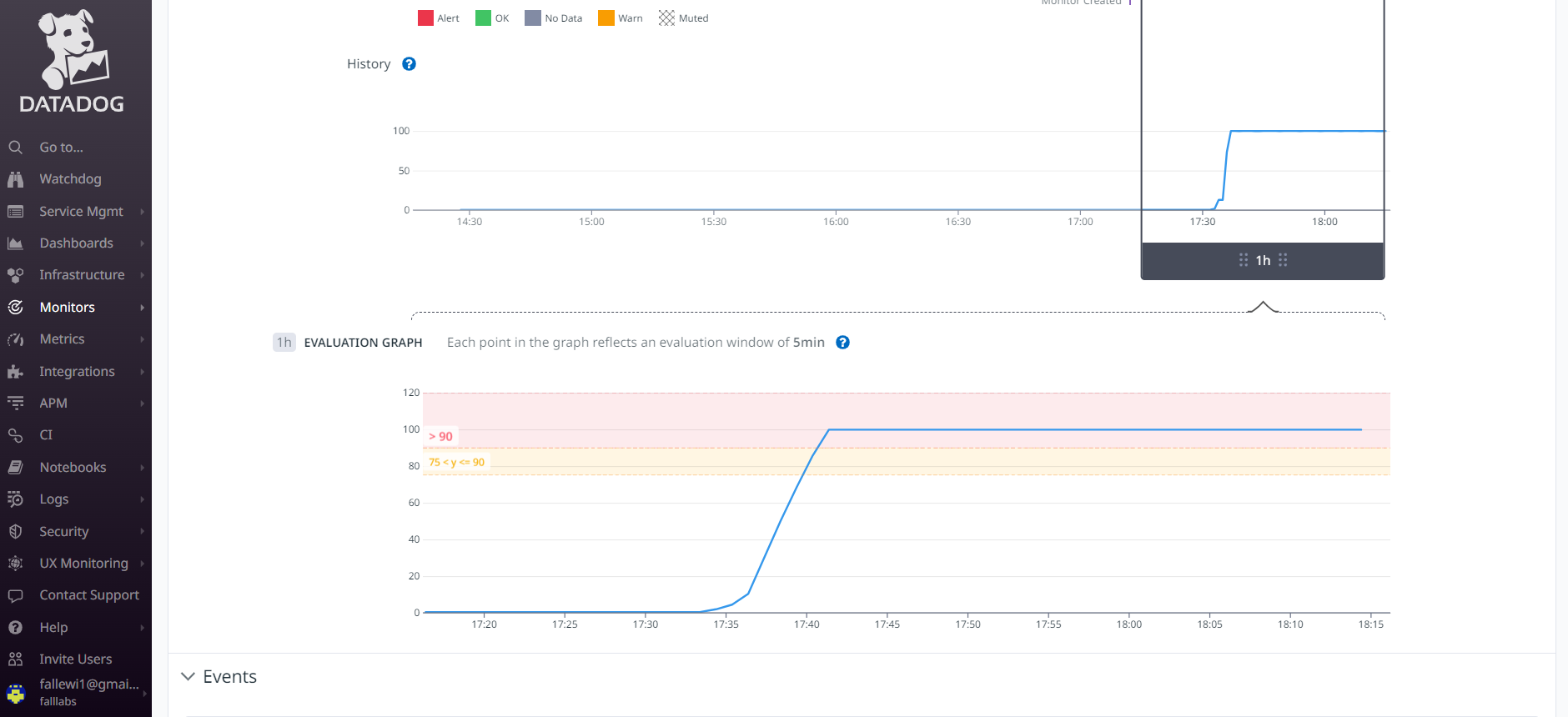This screenshot has height=717, width=1568.
Task: Click the > 90 alert threshold label
Action: tap(440, 437)
